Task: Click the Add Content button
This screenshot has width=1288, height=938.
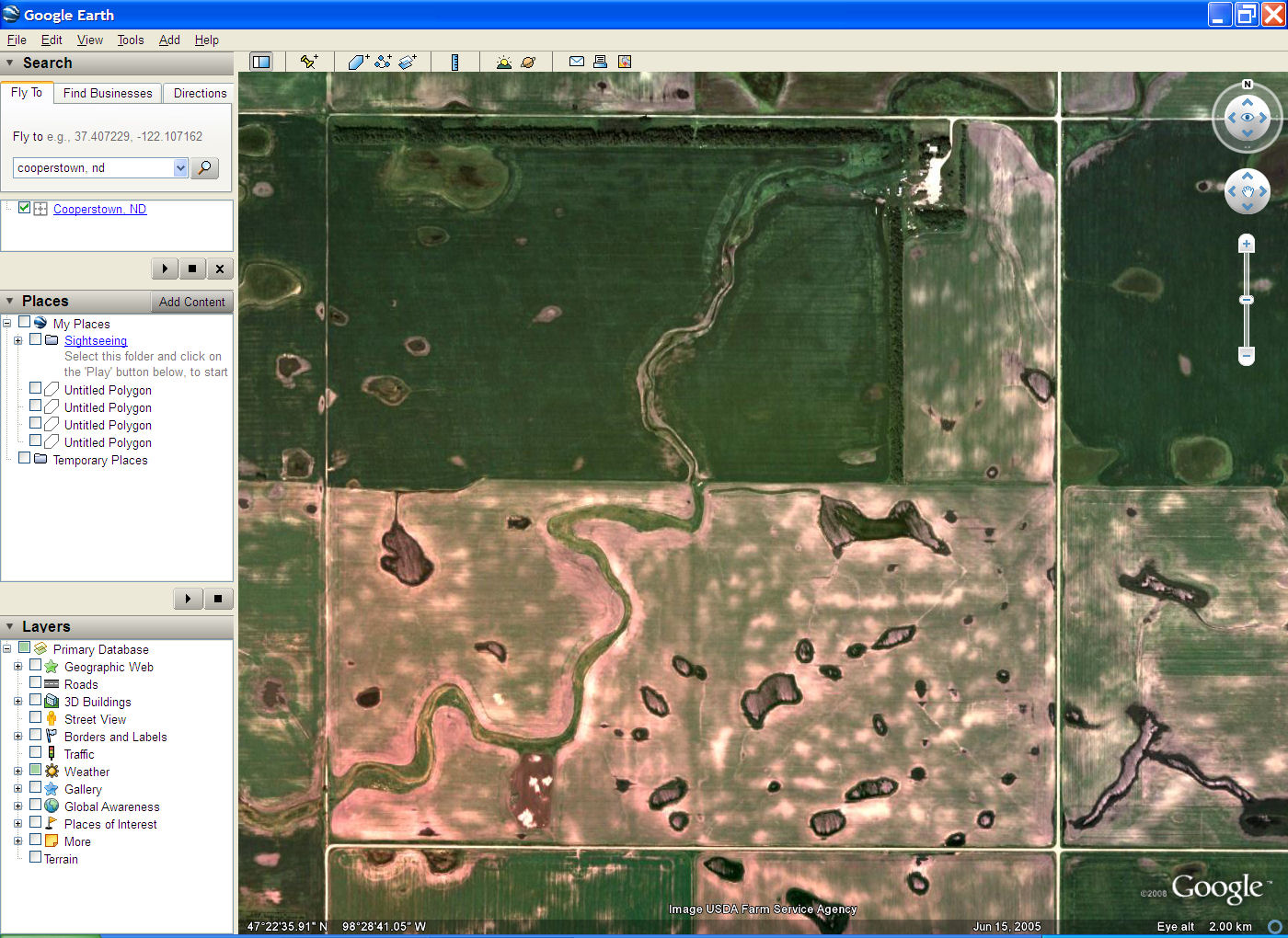Action: [x=191, y=302]
